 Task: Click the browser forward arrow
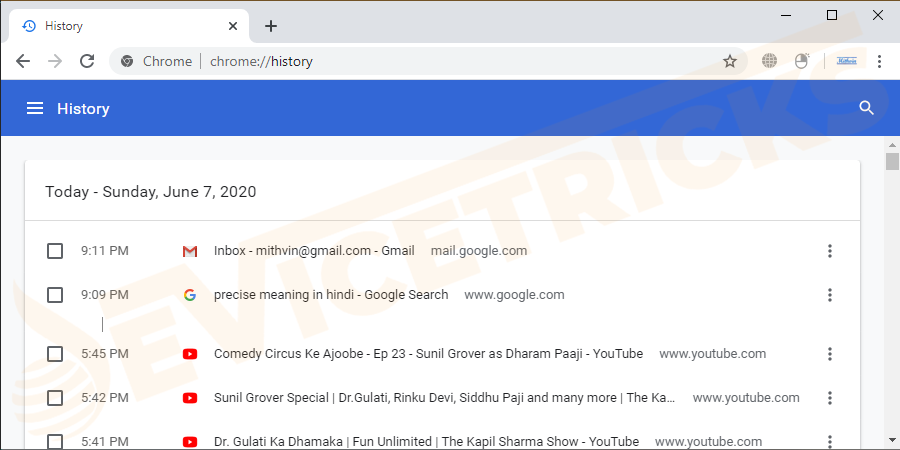[x=55, y=61]
